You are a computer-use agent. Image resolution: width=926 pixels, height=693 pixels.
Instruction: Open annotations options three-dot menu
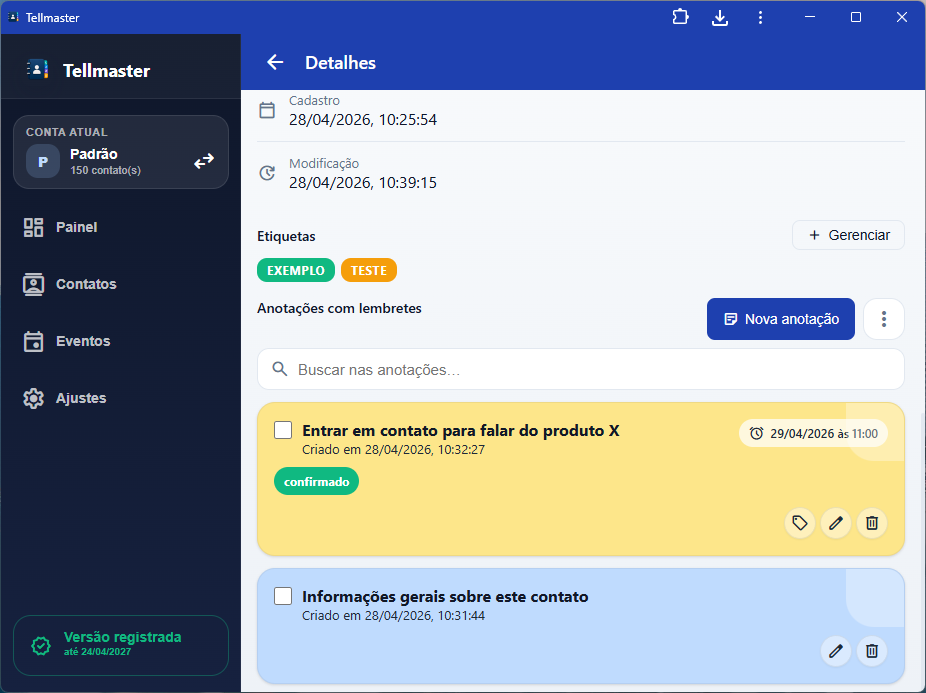click(884, 319)
